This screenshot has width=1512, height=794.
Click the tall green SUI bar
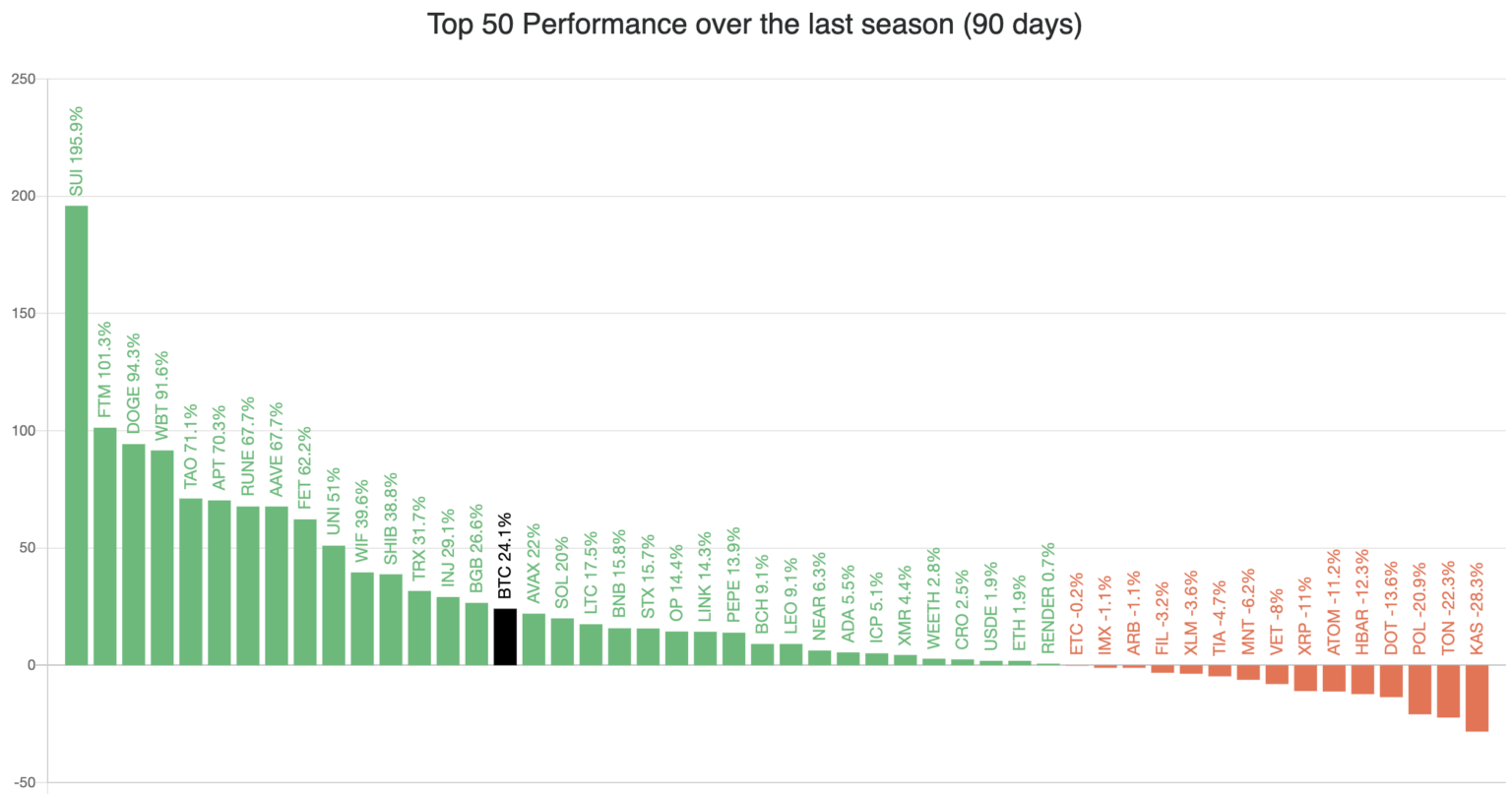(x=76, y=435)
